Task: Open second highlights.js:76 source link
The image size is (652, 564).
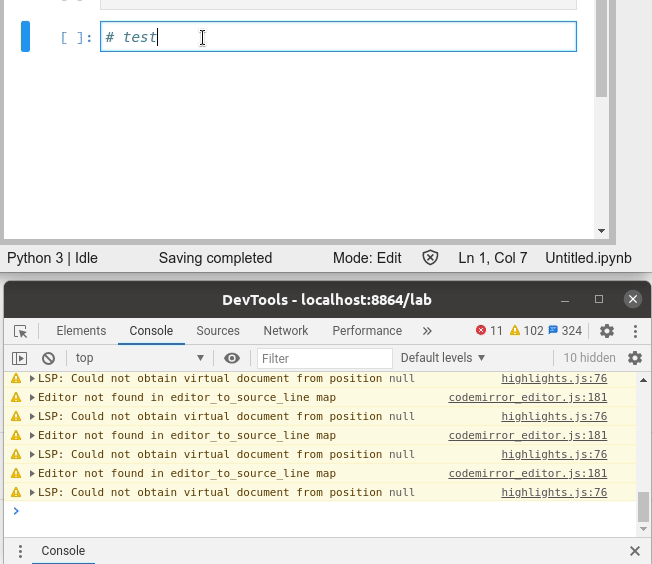Action: pyautogui.click(x=554, y=416)
